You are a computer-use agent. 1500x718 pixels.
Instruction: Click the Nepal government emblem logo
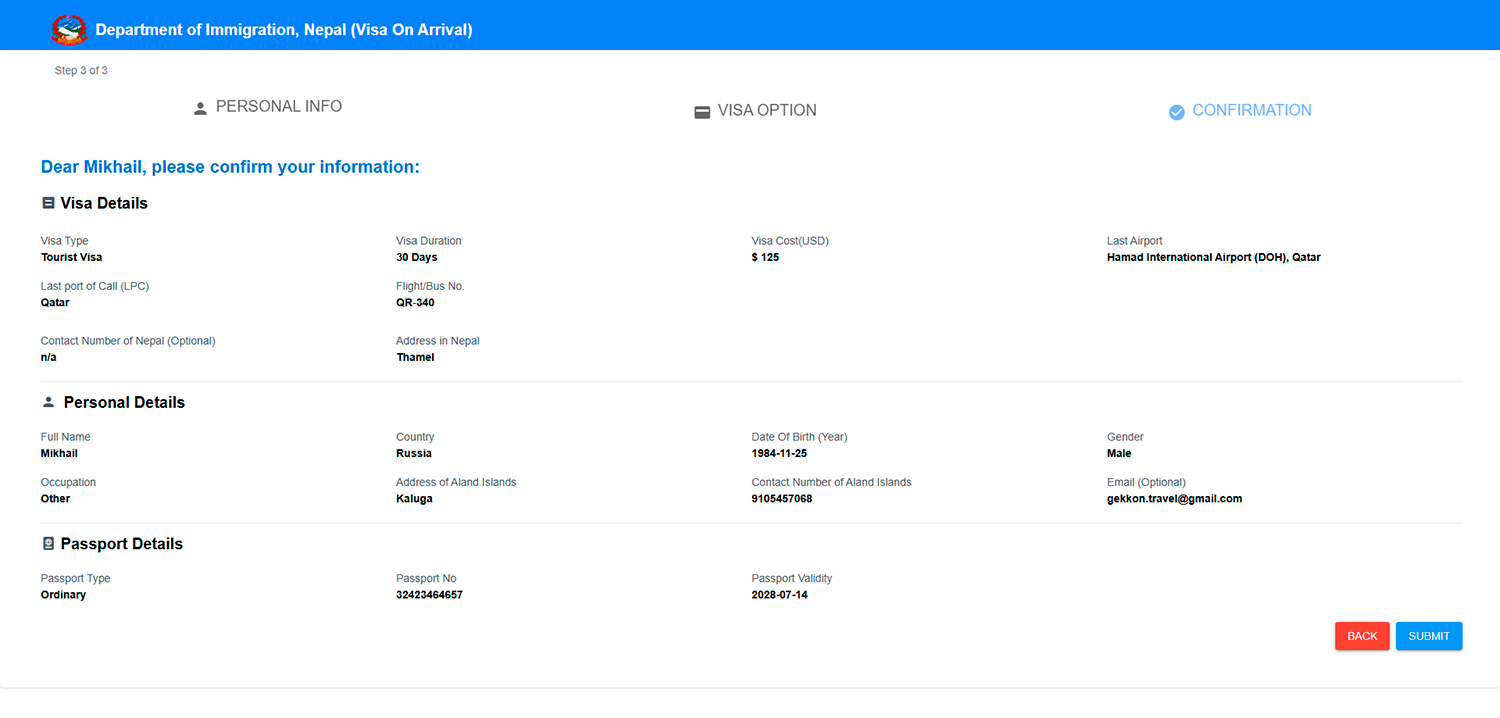(69, 30)
